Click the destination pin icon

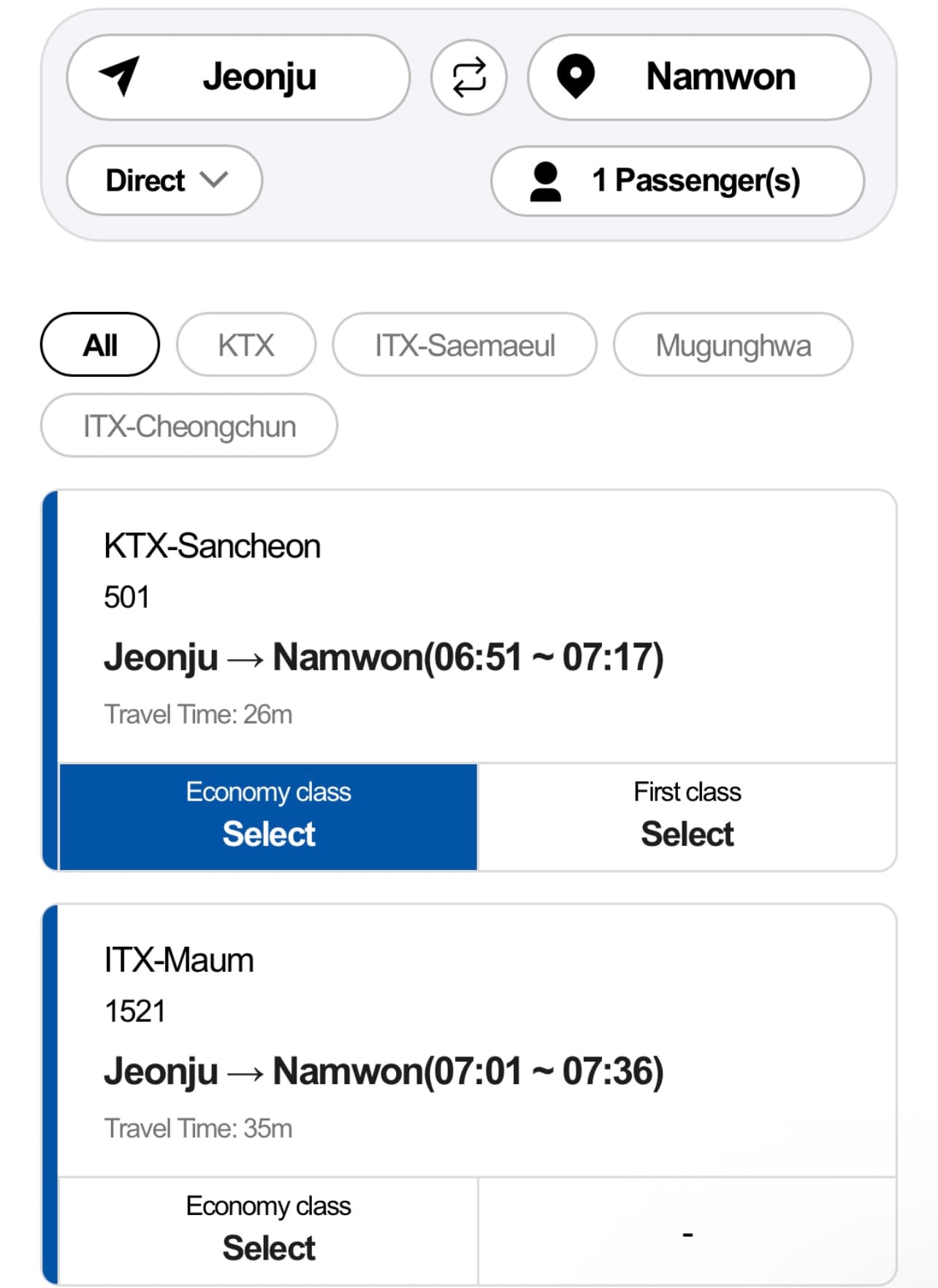pos(576,76)
